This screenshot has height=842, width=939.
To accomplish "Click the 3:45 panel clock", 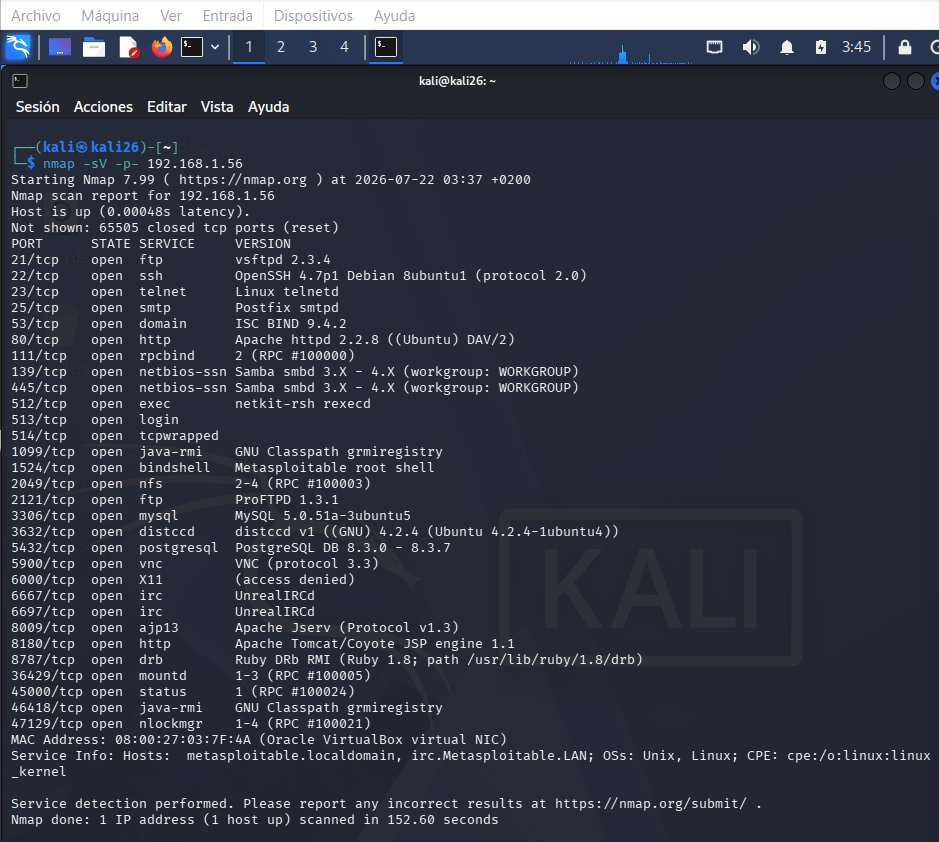I will pos(856,47).
